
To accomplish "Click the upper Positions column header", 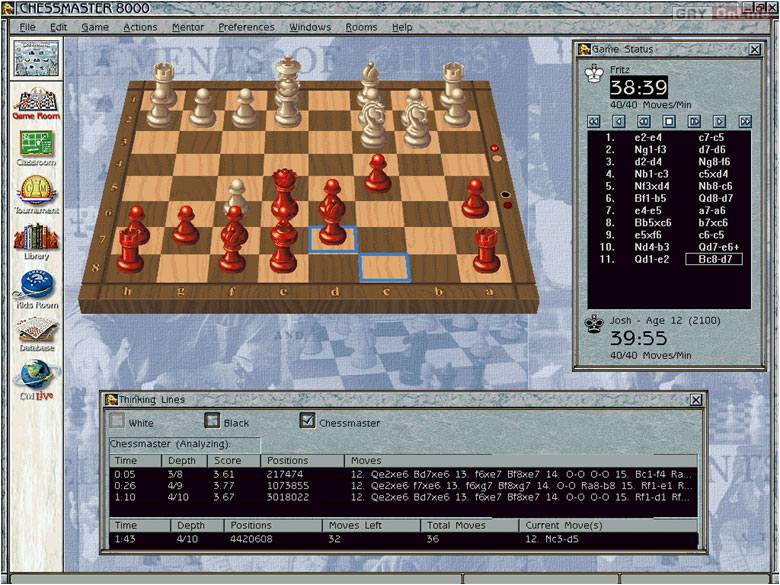I will 302,461.
